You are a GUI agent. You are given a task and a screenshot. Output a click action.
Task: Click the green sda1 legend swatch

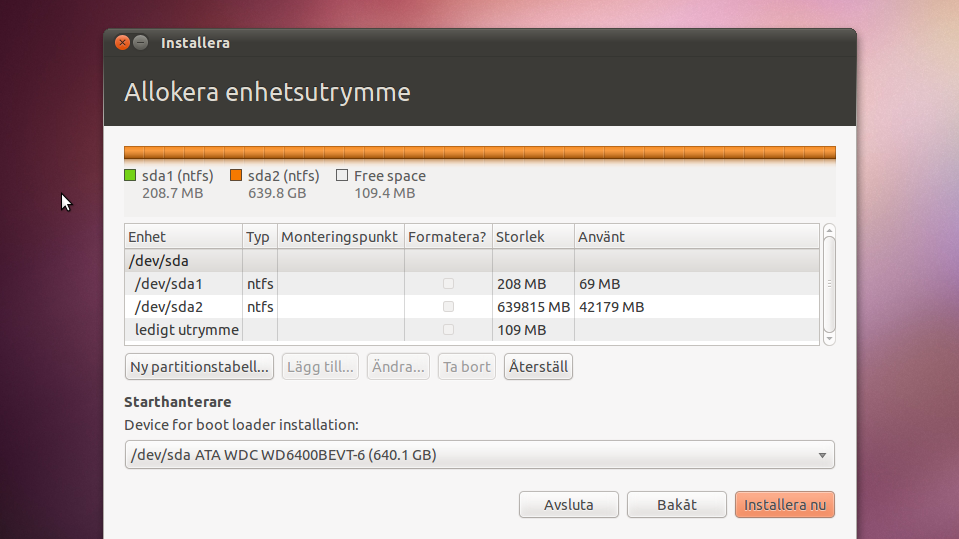[x=130, y=176]
